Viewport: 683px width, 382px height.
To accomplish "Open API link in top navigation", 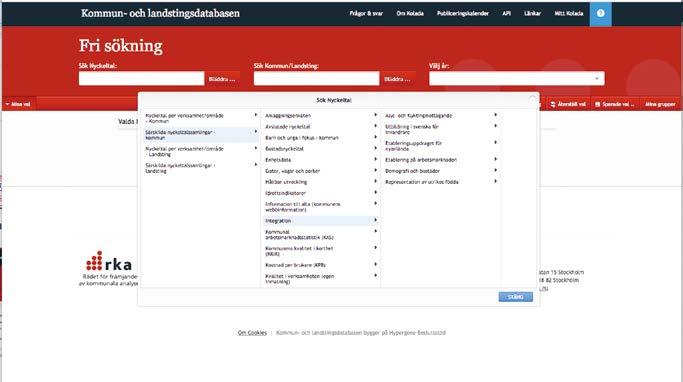I will [x=506, y=14].
